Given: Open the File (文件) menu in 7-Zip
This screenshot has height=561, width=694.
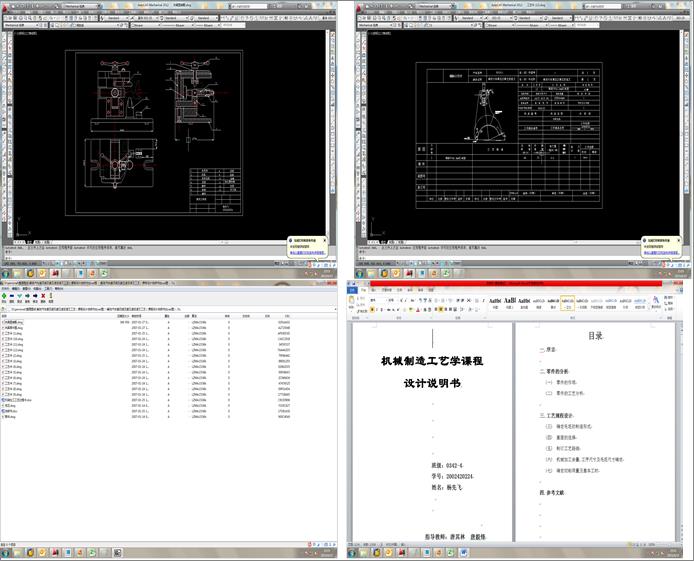Looking at the screenshot, I should pos(6,288).
